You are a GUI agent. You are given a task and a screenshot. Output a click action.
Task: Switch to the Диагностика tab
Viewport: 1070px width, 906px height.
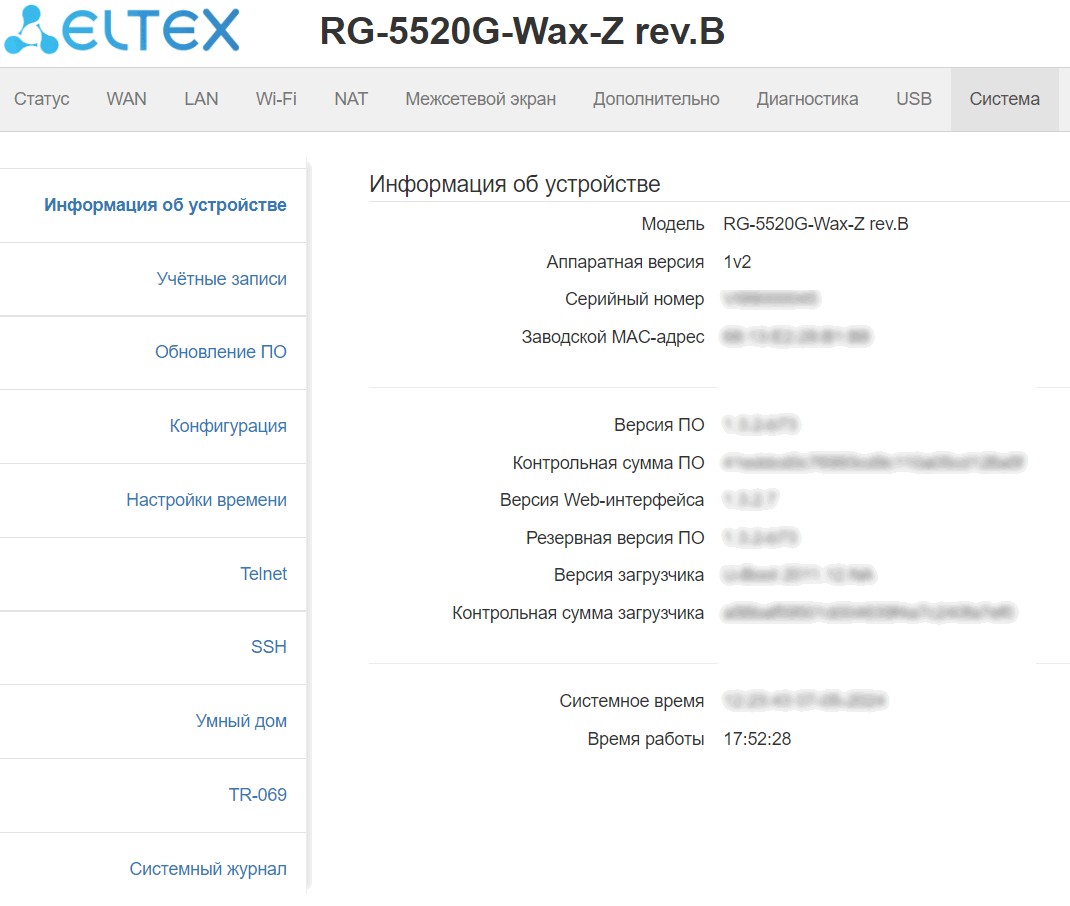(x=807, y=99)
